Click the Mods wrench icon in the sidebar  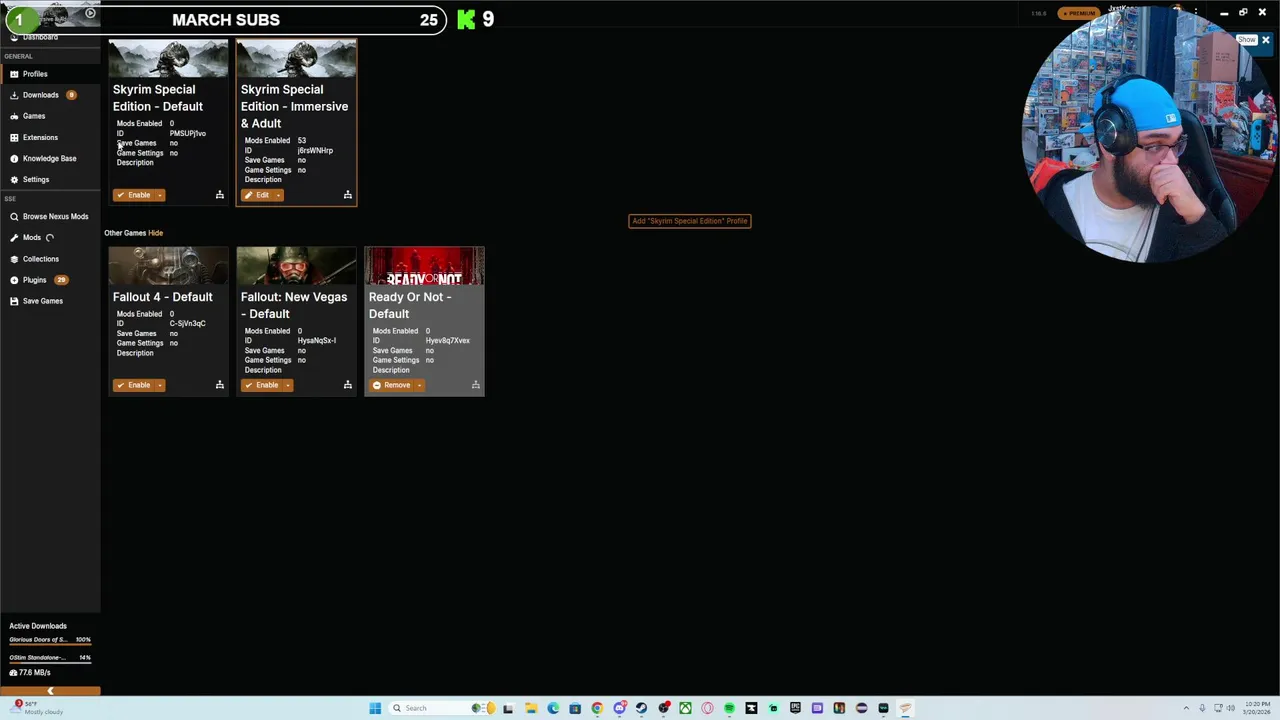pyautogui.click(x=14, y=238)
